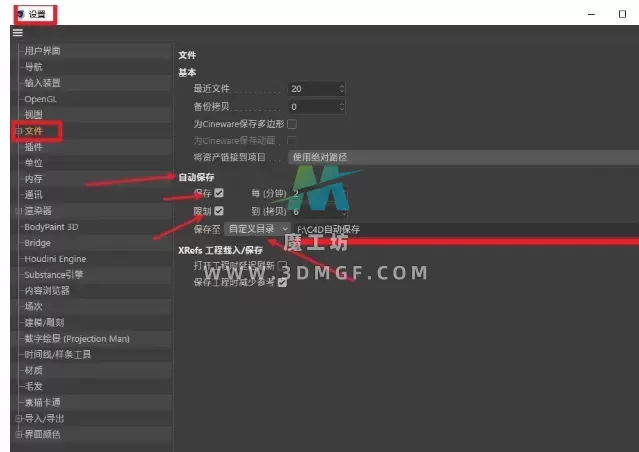Image resolution: width=639 pixels, height=452 pixels.
Task: Toggle 为Cineware保存动画 checkbox
Action: 292,141
